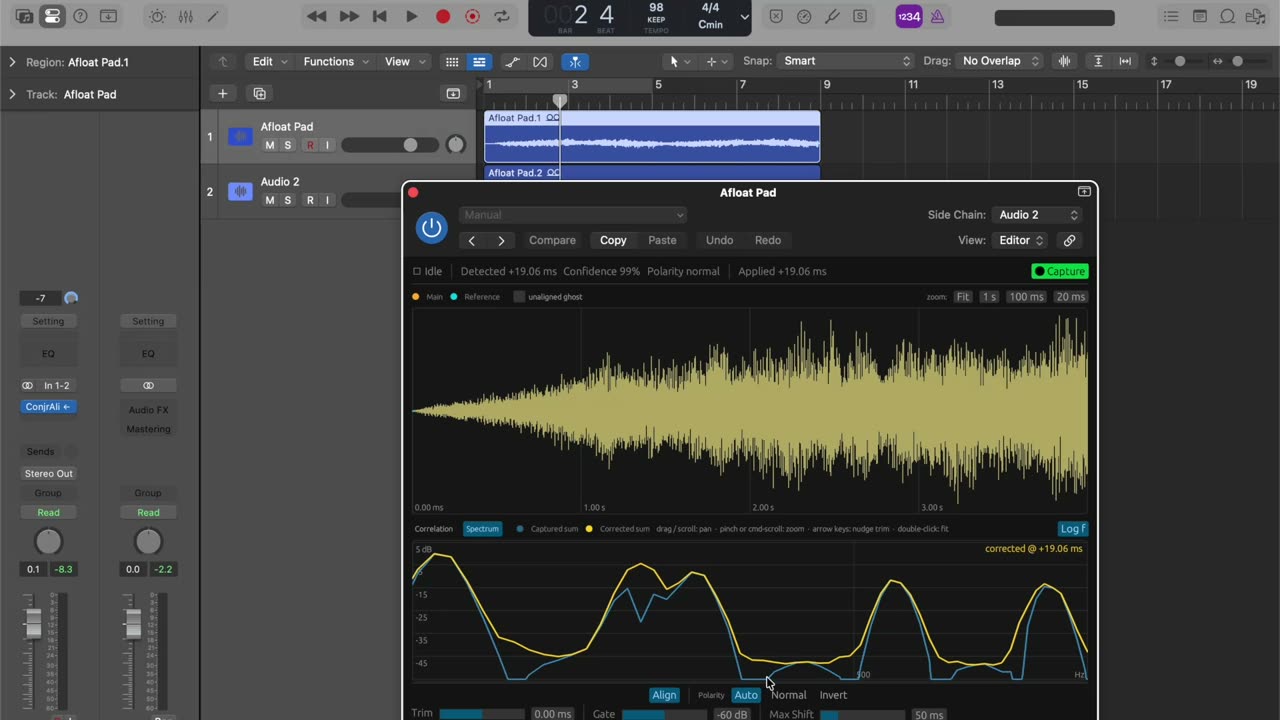
Task: Toggle the Catch Playhead blue button
Action: [574, 61]
